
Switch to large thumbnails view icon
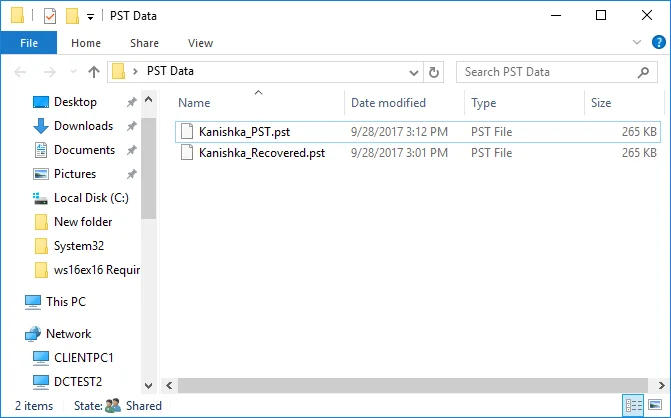click(x=655, y=405)
